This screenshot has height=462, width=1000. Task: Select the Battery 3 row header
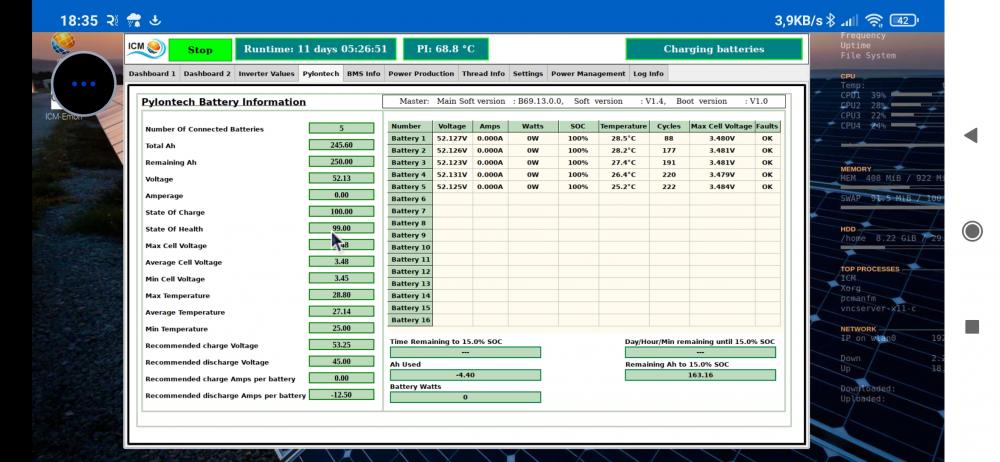tap(410, 163)
